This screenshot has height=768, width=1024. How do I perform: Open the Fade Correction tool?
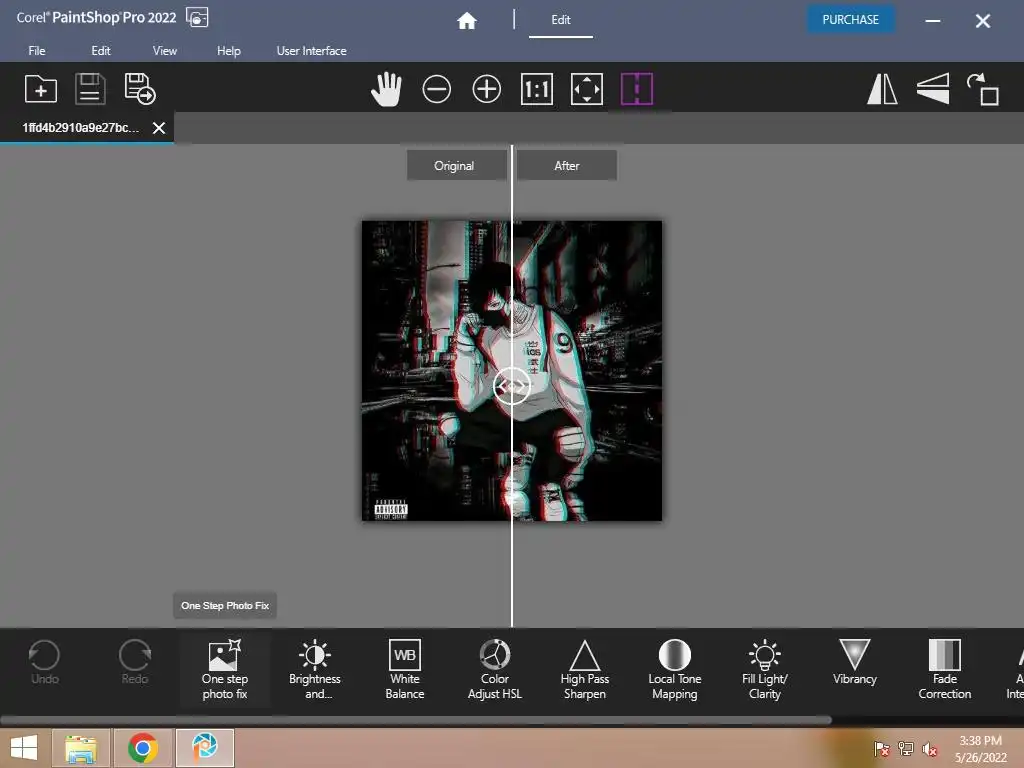[944, 669]
